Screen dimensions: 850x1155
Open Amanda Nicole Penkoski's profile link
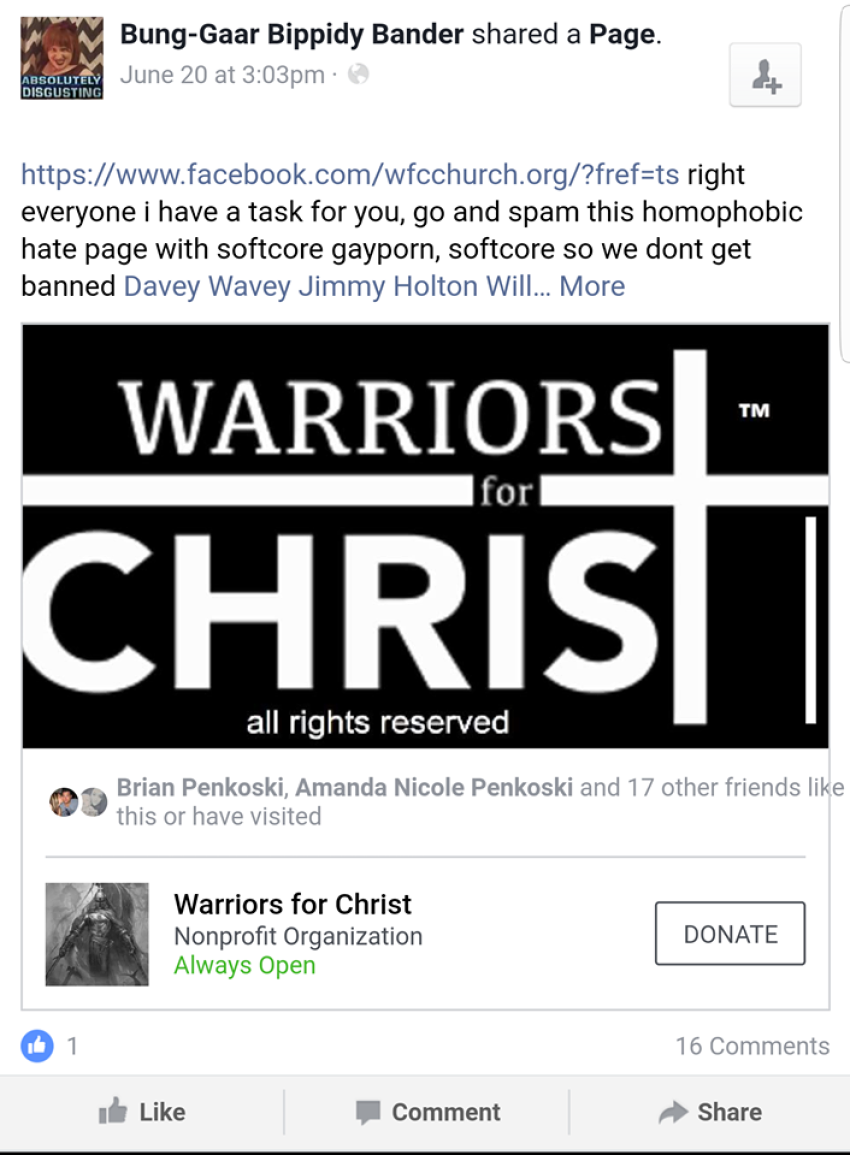[434, 787]
